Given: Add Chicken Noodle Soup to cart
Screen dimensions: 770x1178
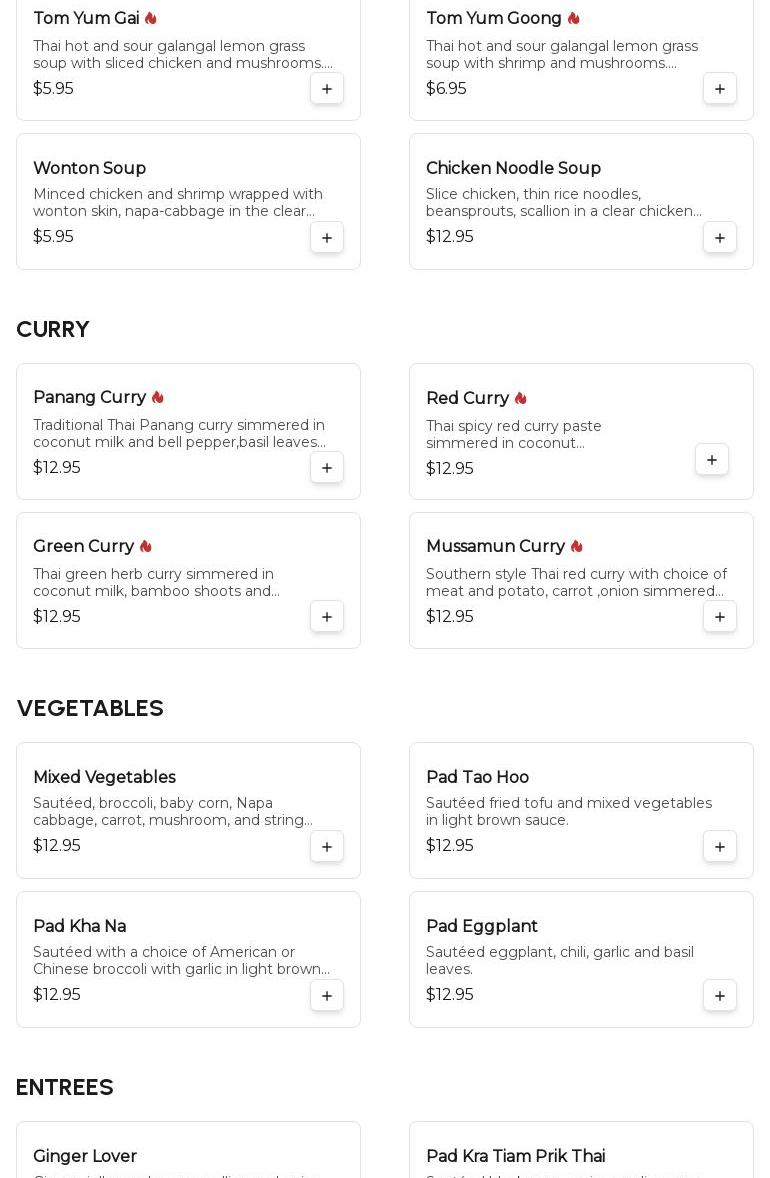Looking at the screenshot, I should pyautogui.click(x=720, y=237).
